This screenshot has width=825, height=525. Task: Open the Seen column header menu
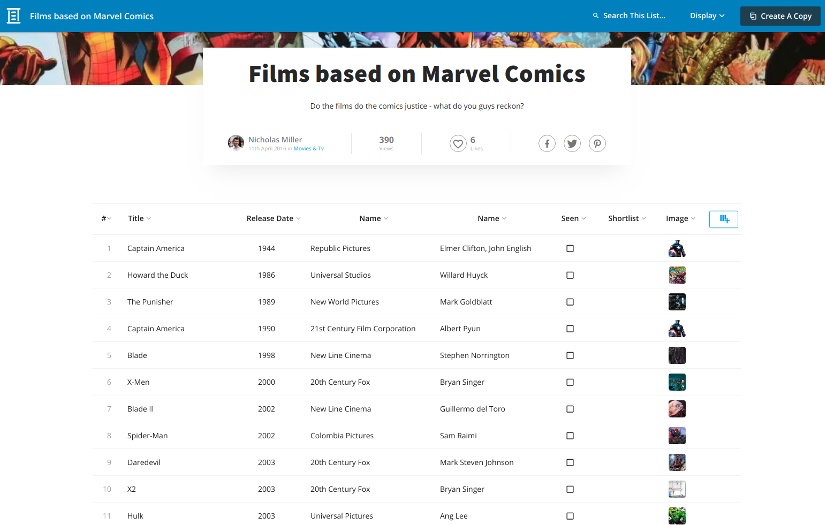pyautogui.click(x=573, y=218)
